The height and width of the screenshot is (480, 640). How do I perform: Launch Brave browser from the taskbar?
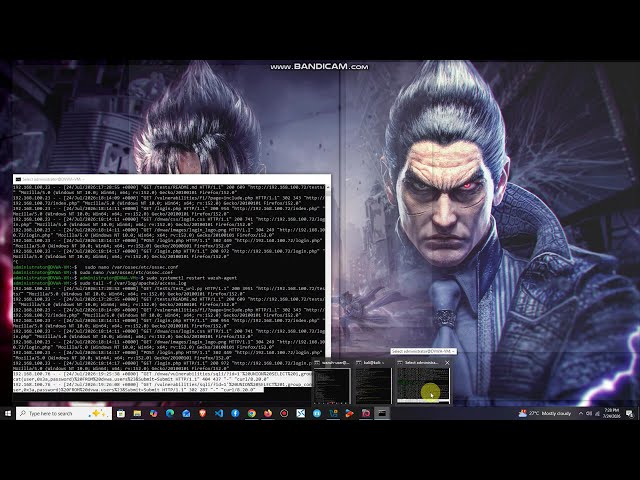(202, 413)
